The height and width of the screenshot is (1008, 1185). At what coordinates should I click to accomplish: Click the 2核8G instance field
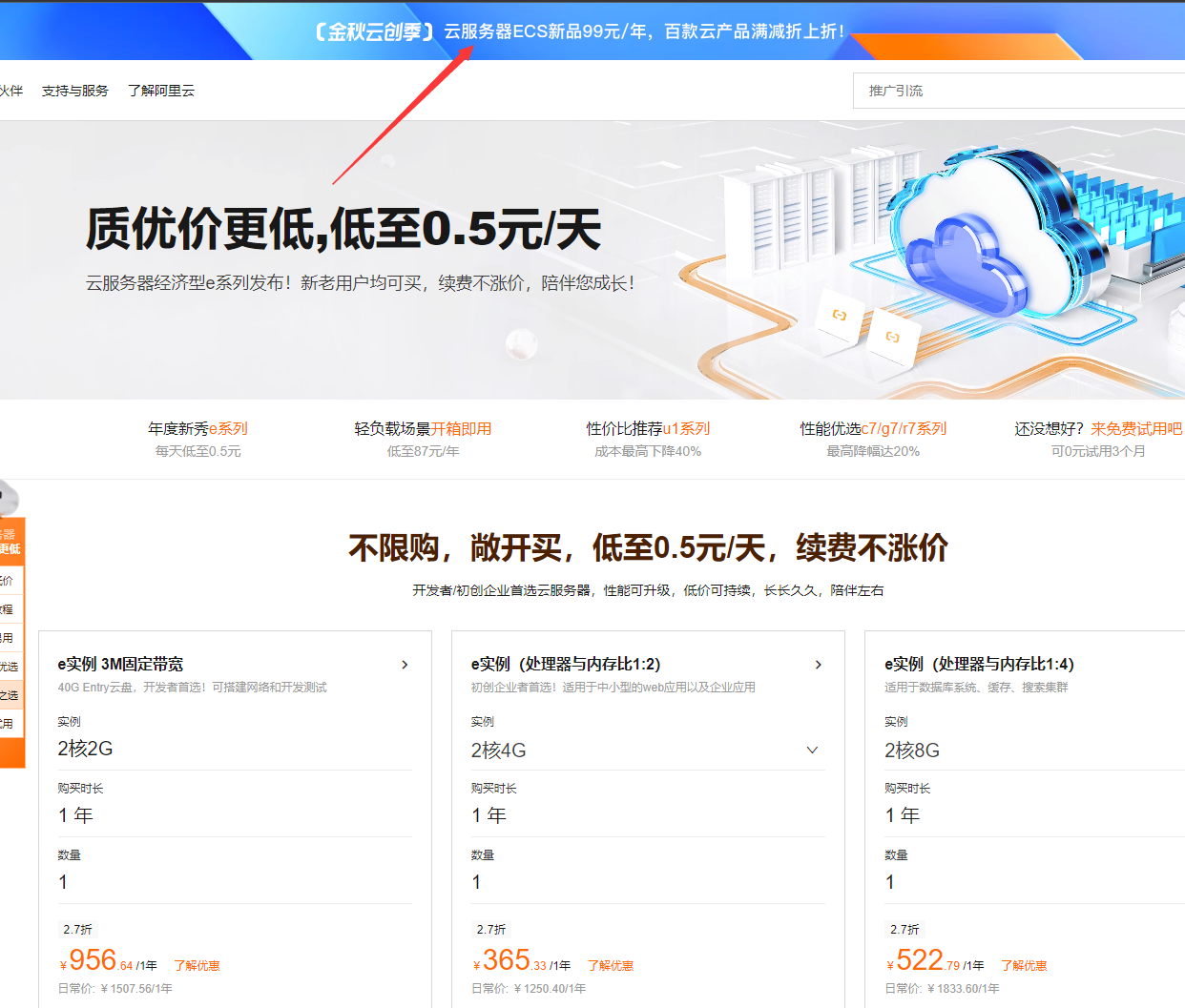1034,751
